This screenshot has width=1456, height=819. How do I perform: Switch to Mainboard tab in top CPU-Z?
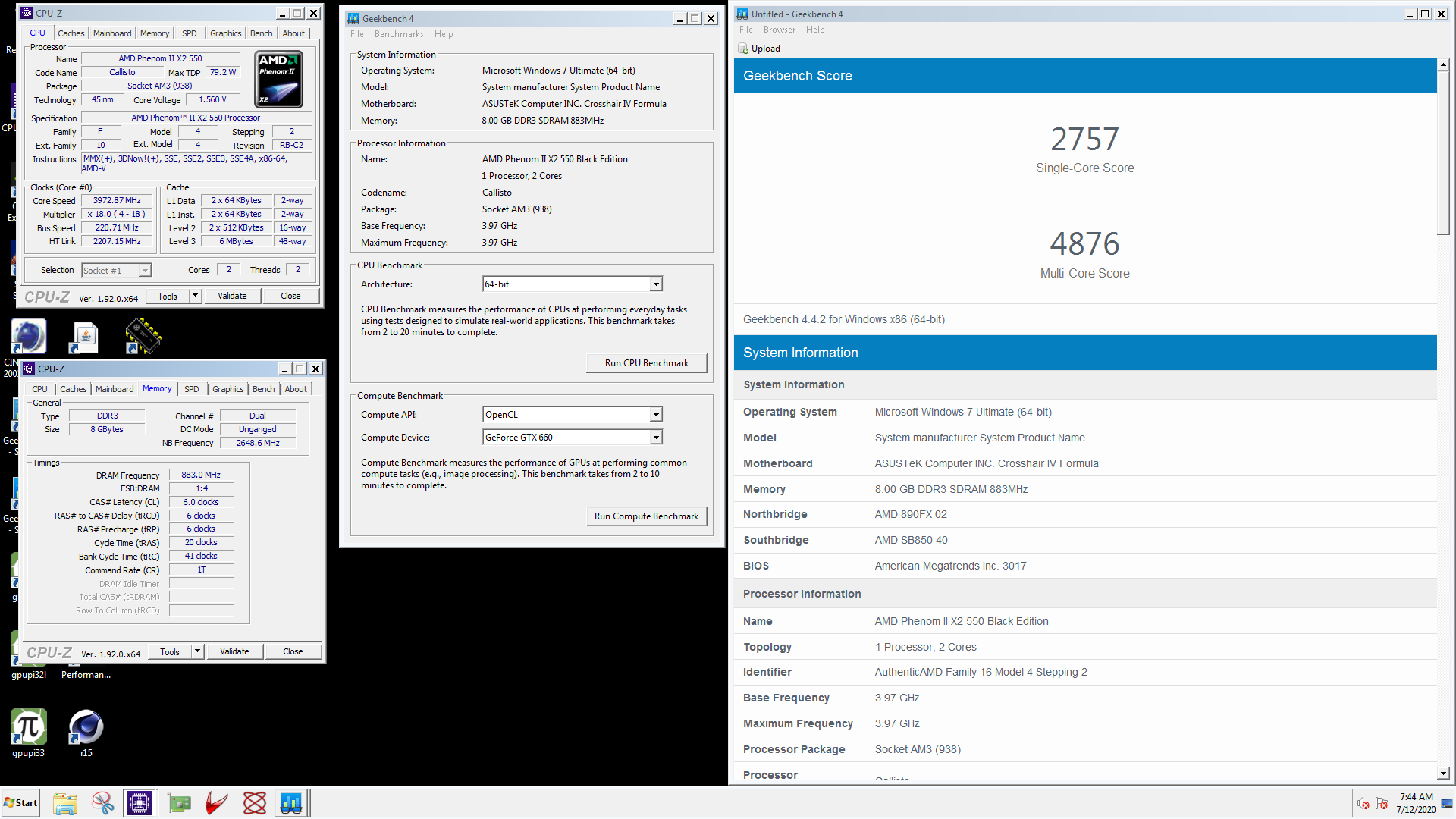(112, 33)
